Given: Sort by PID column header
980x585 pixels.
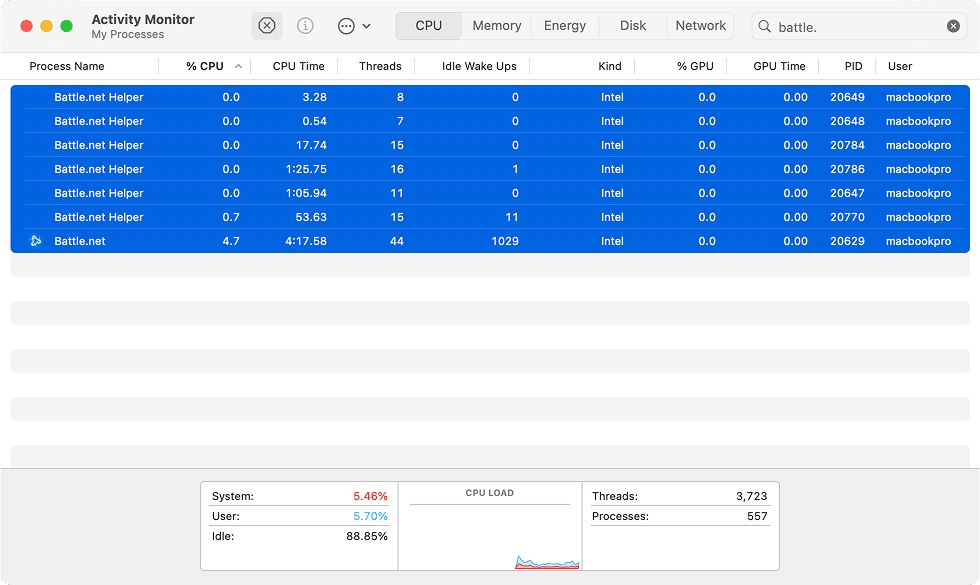Looking at the screenshot, I should point(853,66).
